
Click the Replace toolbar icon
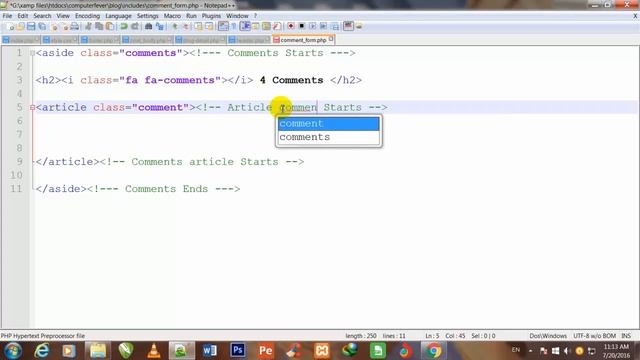(x=160, y=26)
